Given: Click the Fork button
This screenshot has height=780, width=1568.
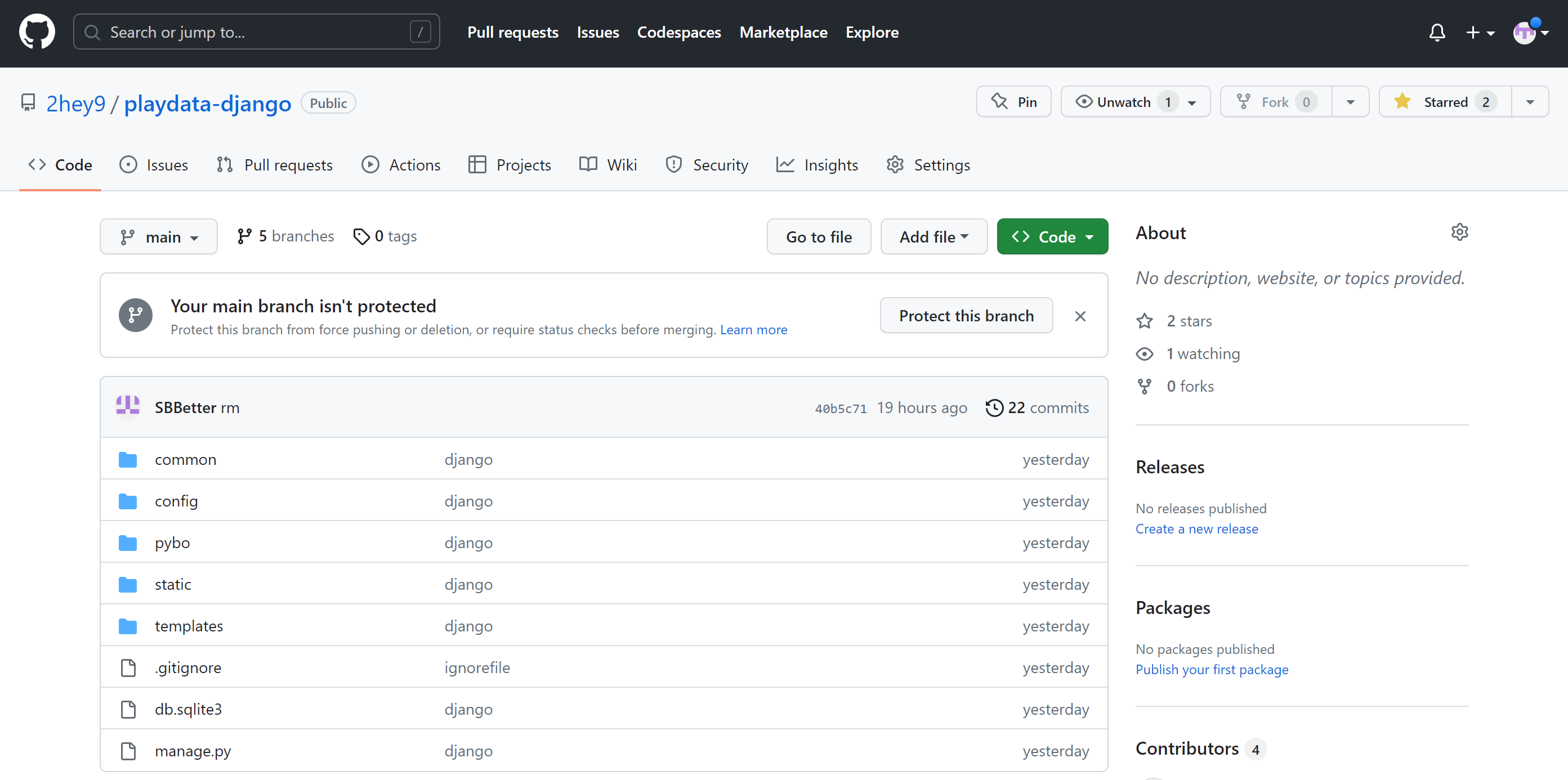Looking at the screenshot, I should 1276,102.
